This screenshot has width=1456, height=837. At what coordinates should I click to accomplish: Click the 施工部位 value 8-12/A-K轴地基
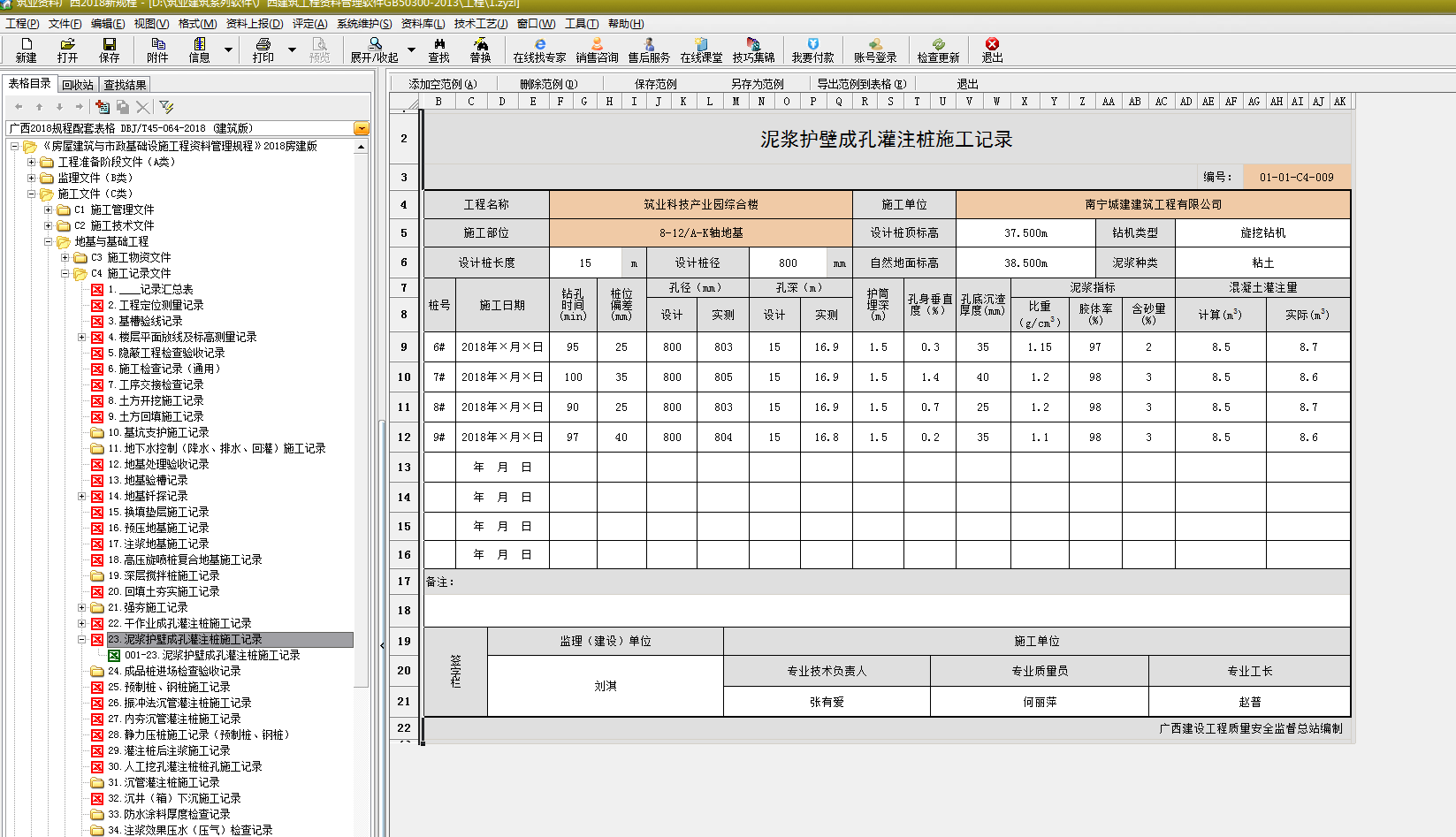700,233
